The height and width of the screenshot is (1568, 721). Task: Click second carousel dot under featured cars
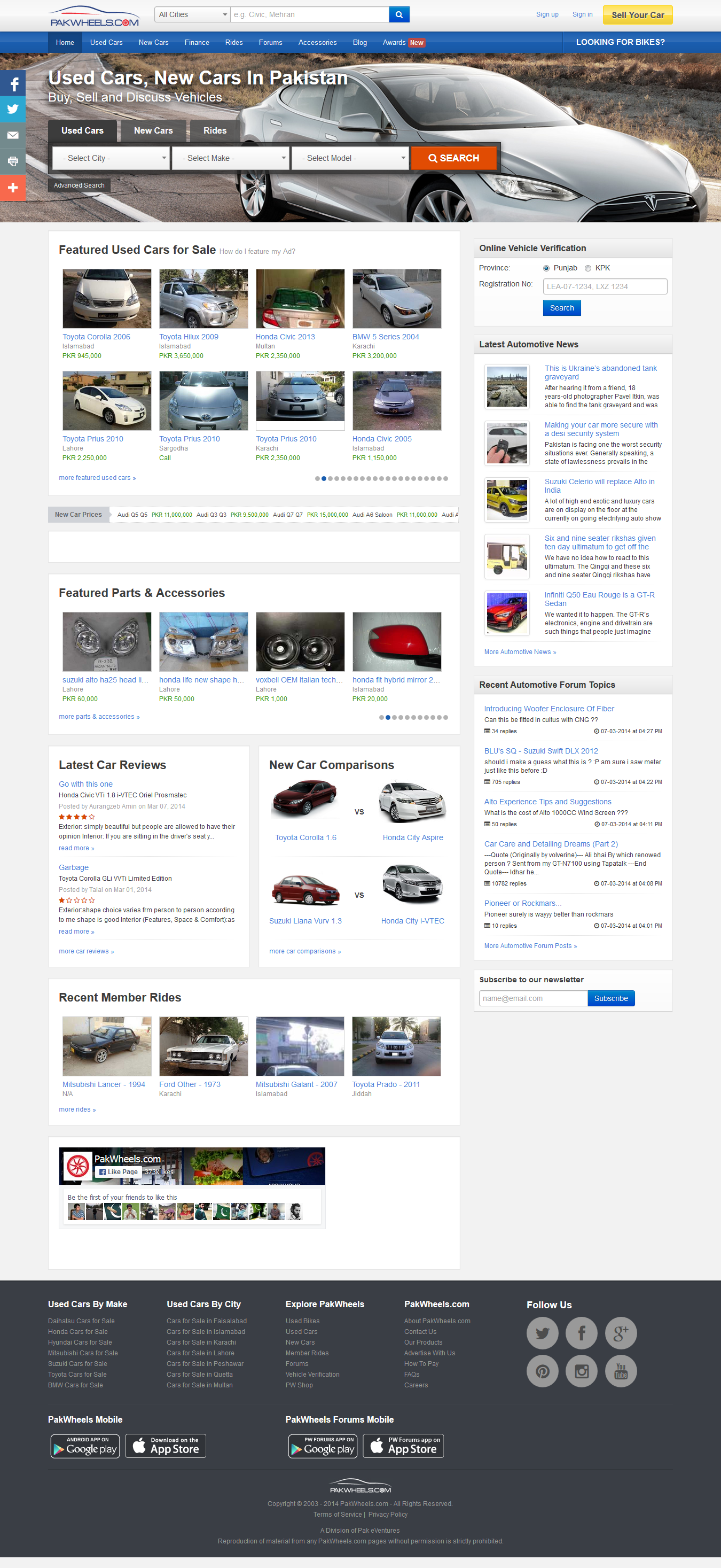point(324,478)
